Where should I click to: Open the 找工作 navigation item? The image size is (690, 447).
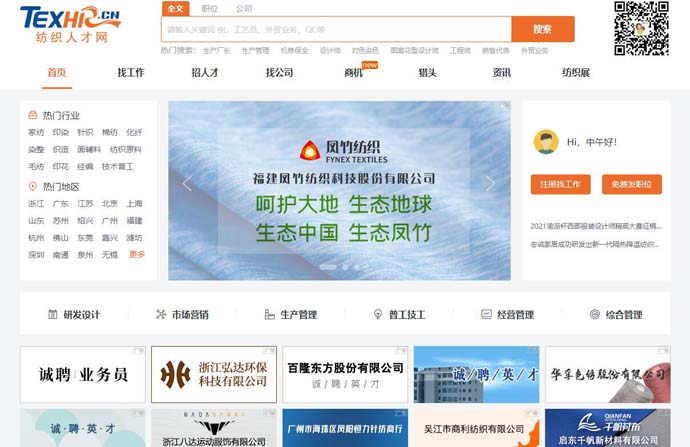pos(131,73)
